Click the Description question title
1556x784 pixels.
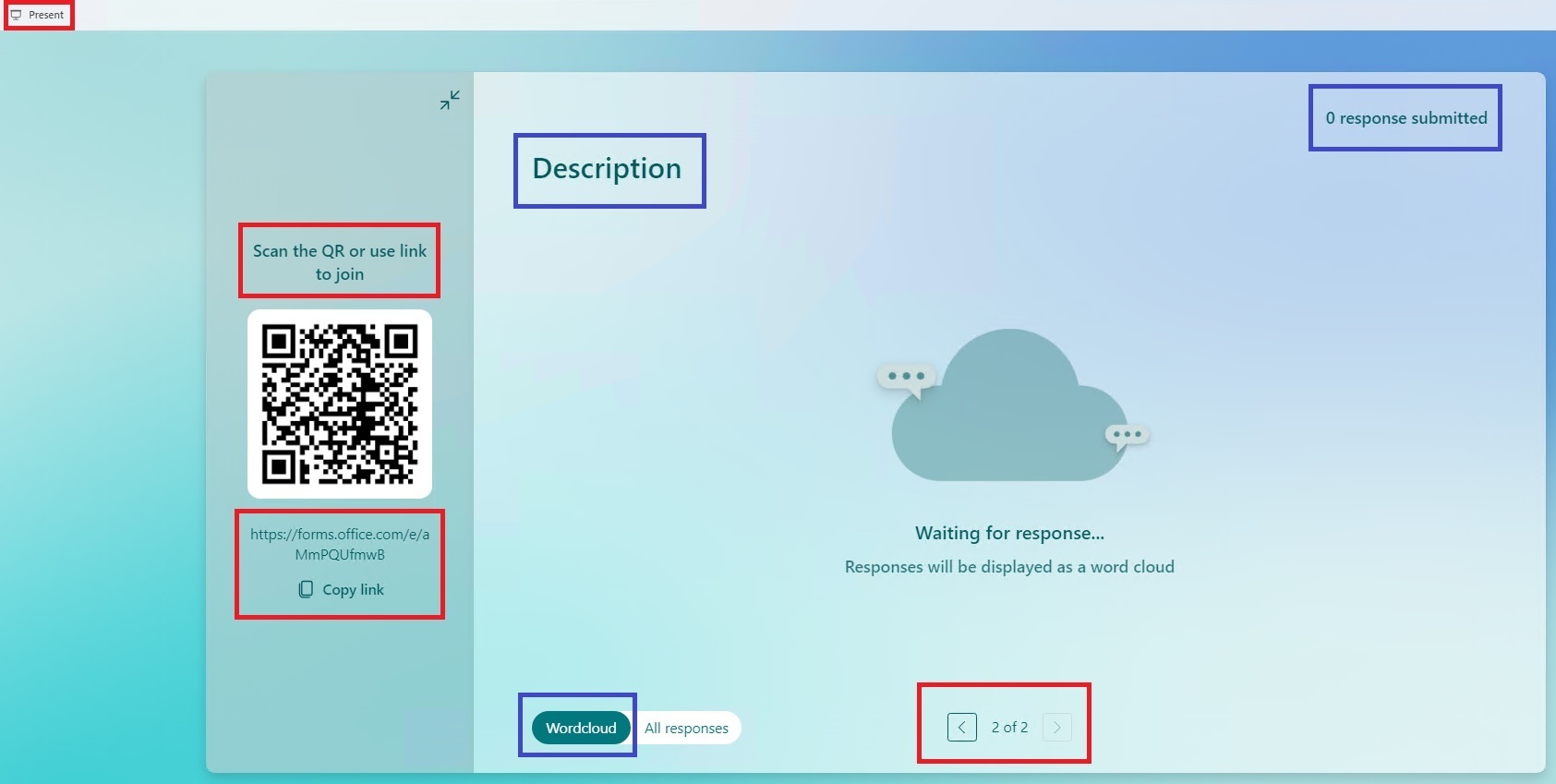[607, 169]
